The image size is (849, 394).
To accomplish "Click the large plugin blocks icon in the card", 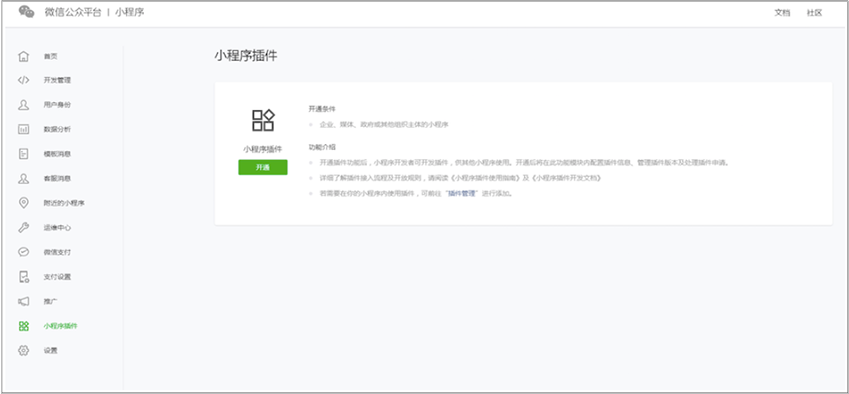I will click(x=263, y=120).
